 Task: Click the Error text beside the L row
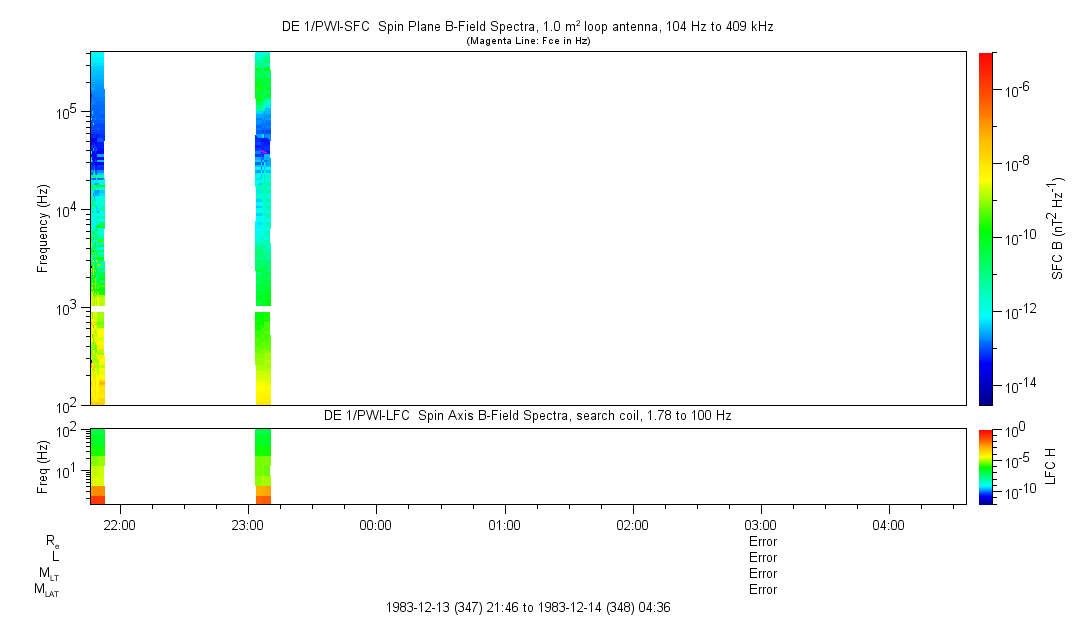pyautogui.click(x=762, y=558)
